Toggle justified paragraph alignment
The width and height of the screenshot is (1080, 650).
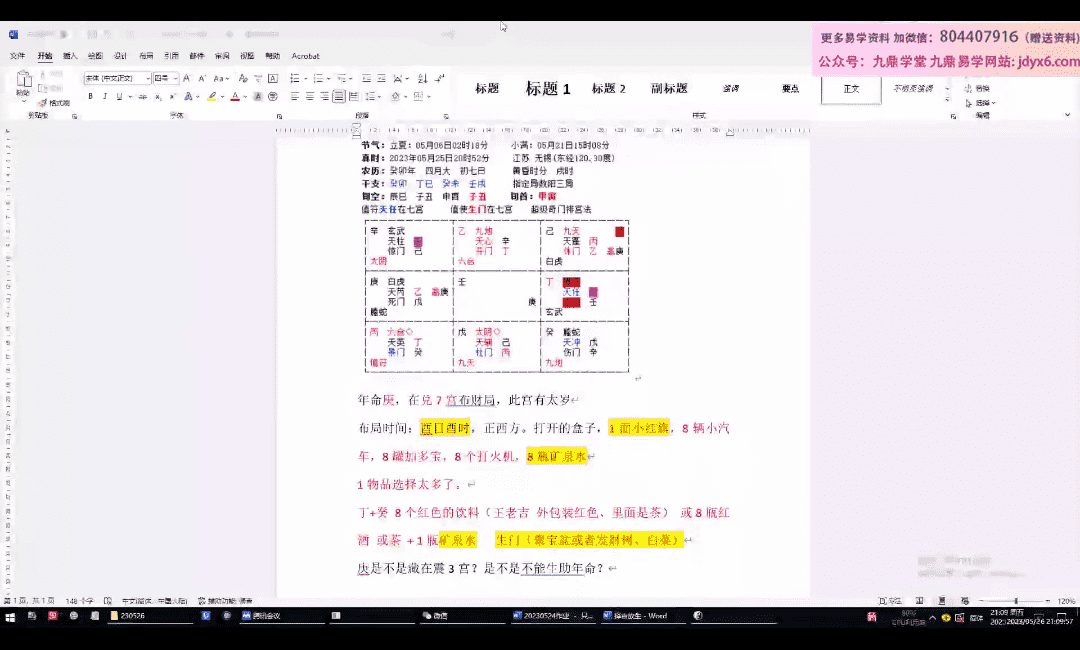point(339,97)
